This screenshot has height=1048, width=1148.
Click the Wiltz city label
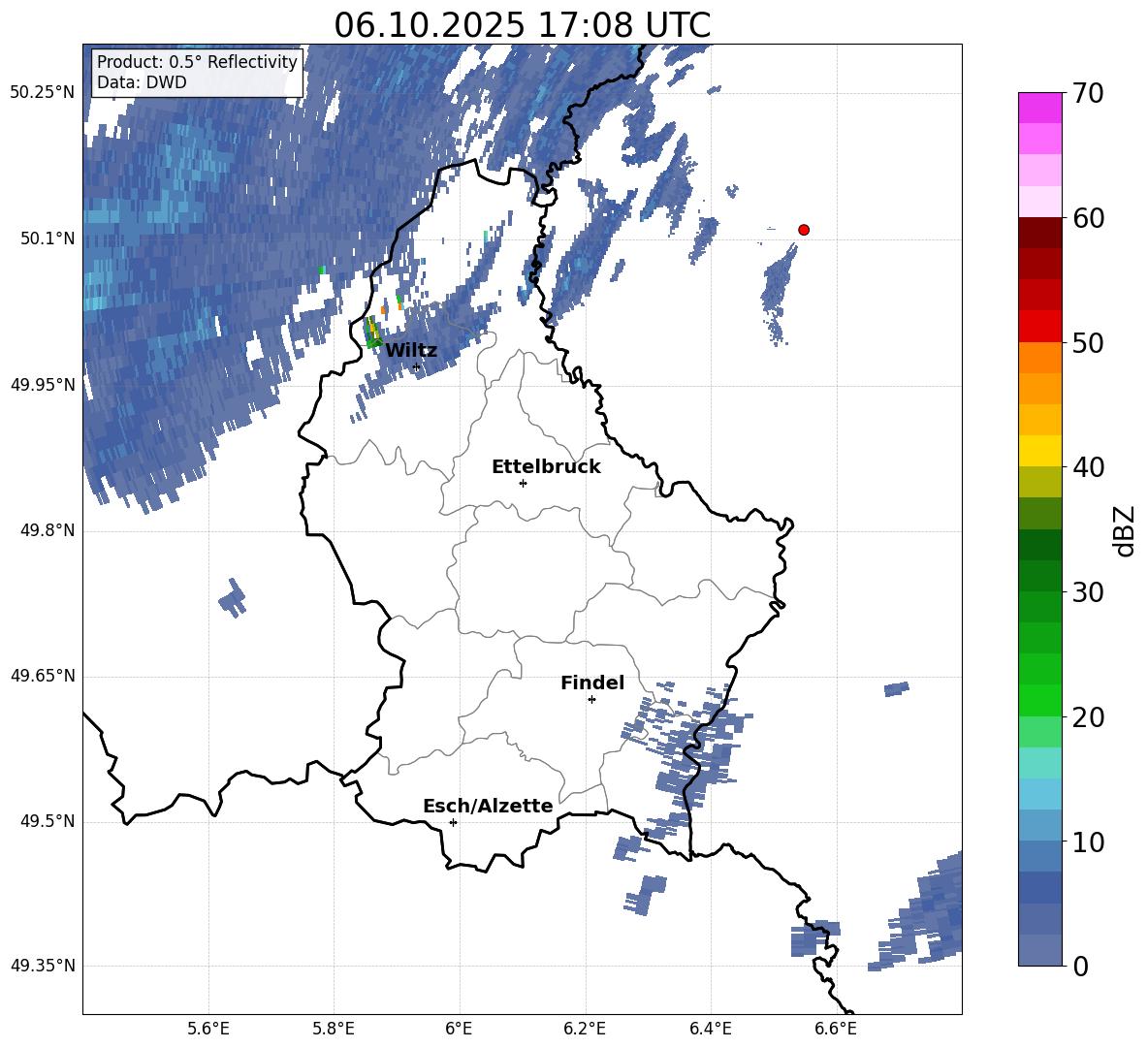411,350
